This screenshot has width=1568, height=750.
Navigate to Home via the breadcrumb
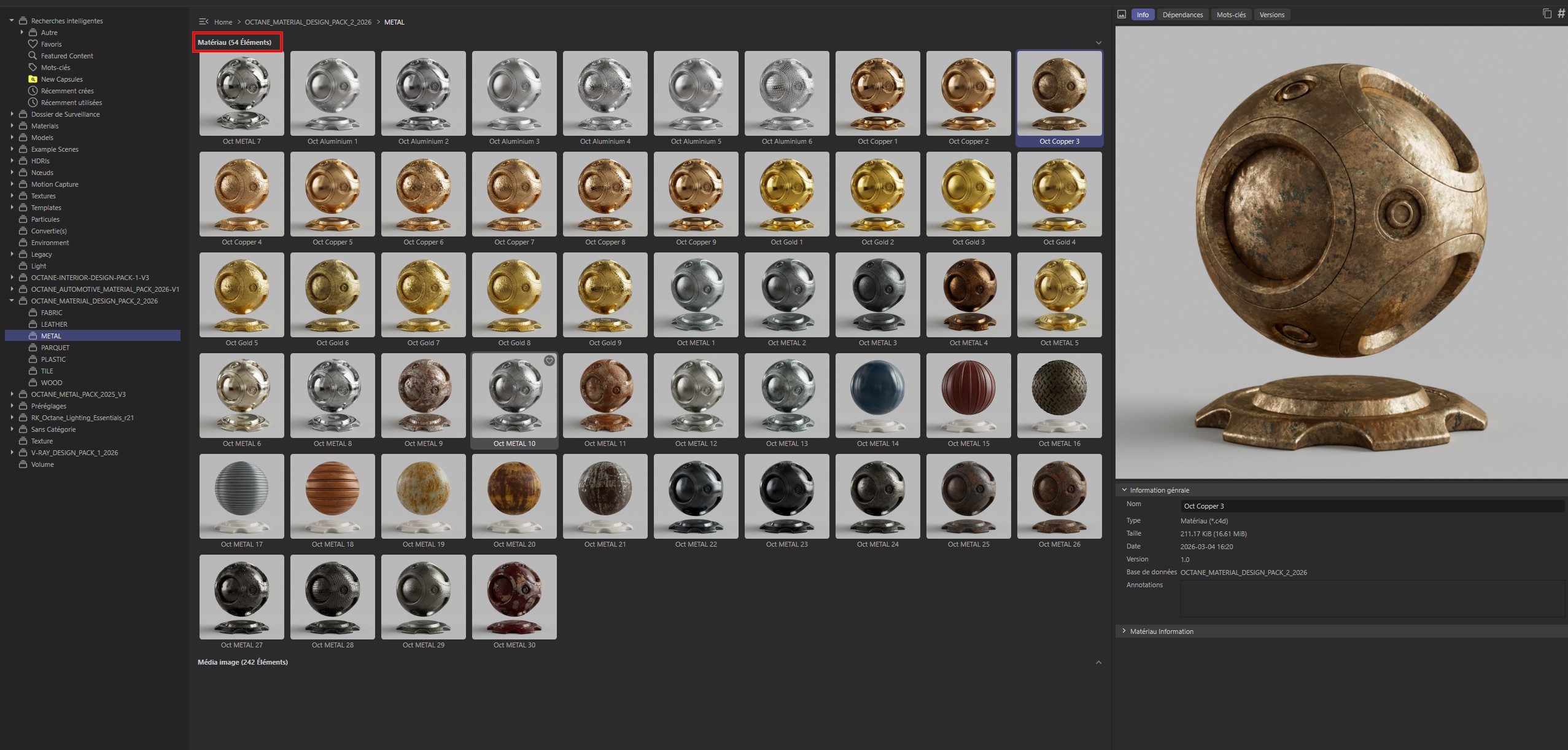click(223, 21)
